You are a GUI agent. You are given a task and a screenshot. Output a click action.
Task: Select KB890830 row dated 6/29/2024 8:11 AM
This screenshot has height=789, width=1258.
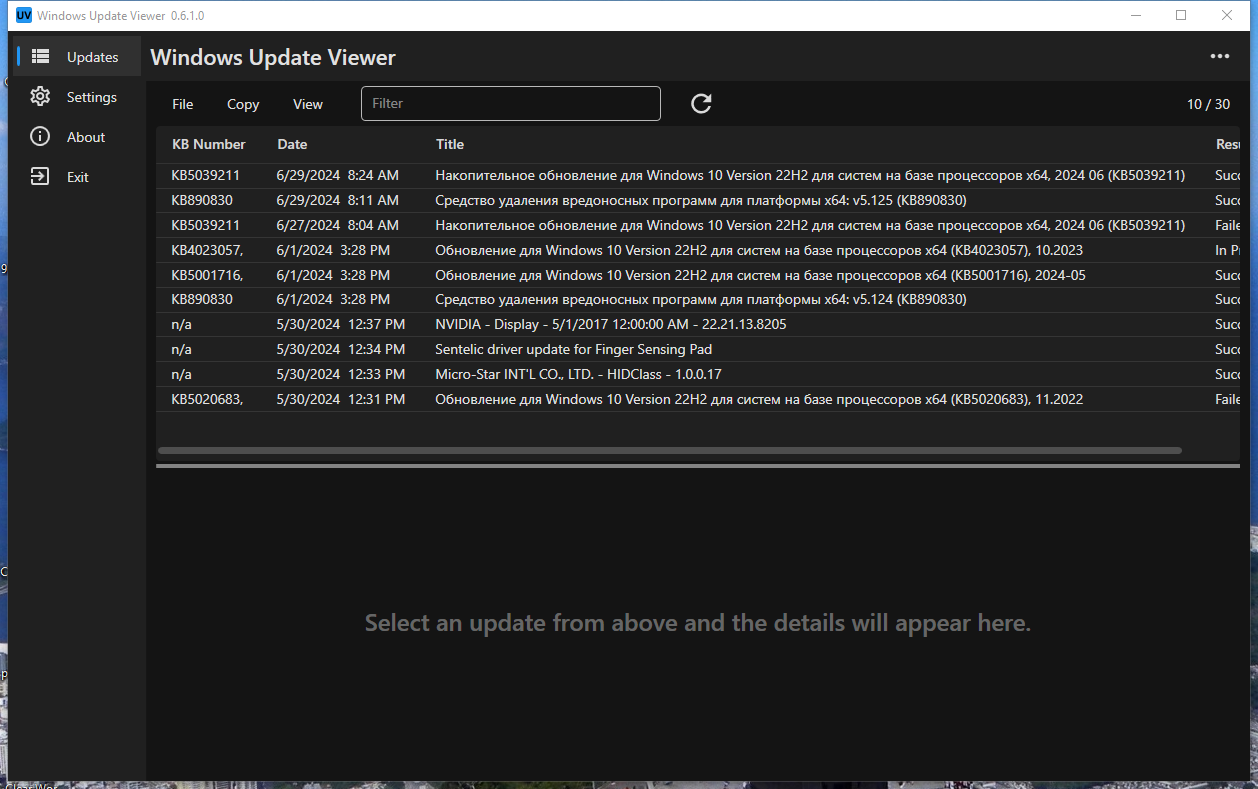coord(698,200)
